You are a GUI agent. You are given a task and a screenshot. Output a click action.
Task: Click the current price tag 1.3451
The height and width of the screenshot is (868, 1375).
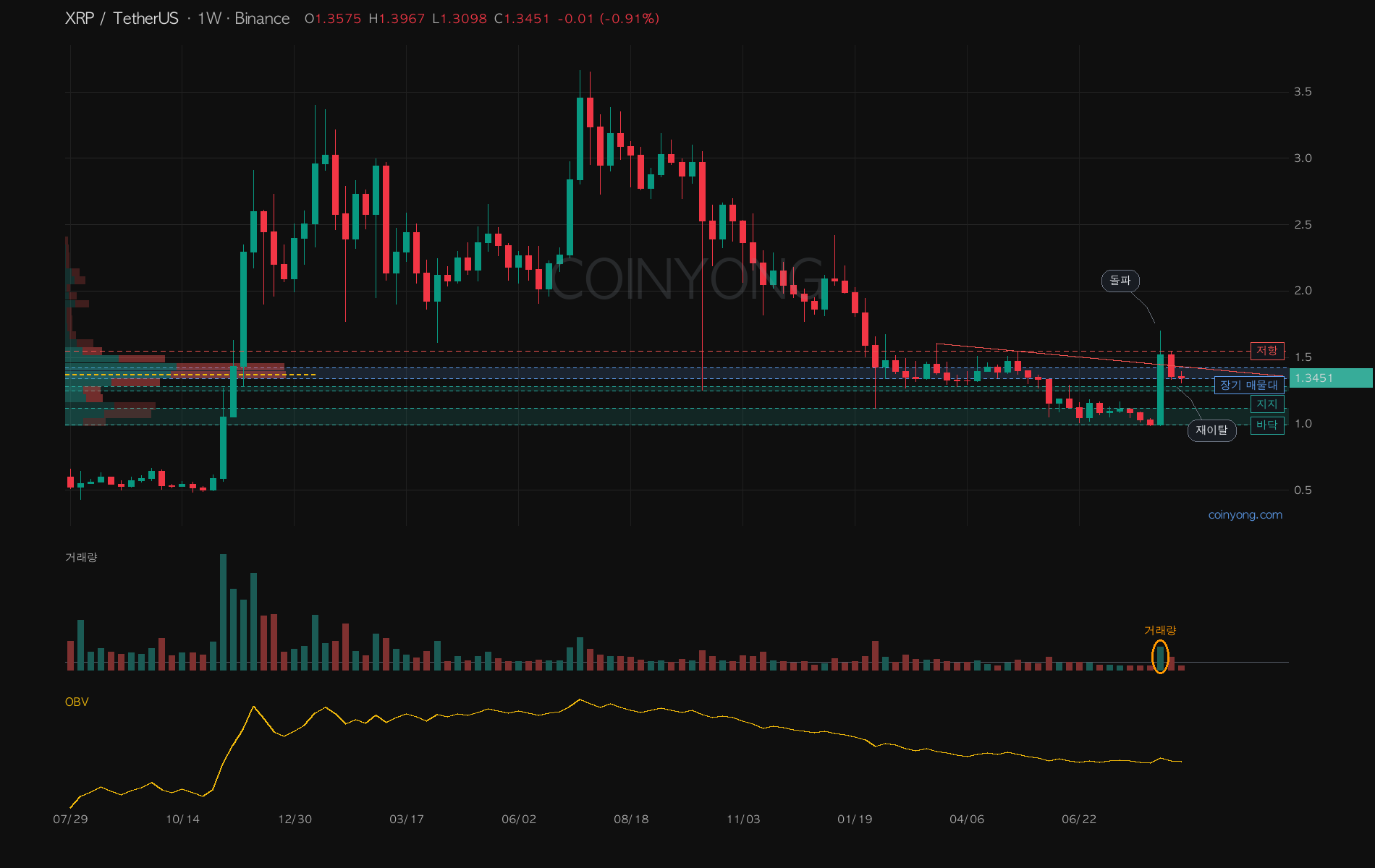pos(1330,378)
